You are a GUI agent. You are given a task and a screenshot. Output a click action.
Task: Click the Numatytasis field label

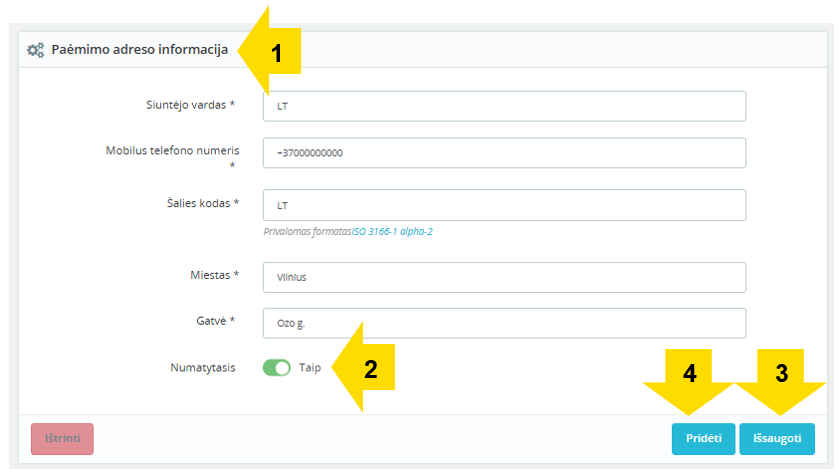[202, 368]
